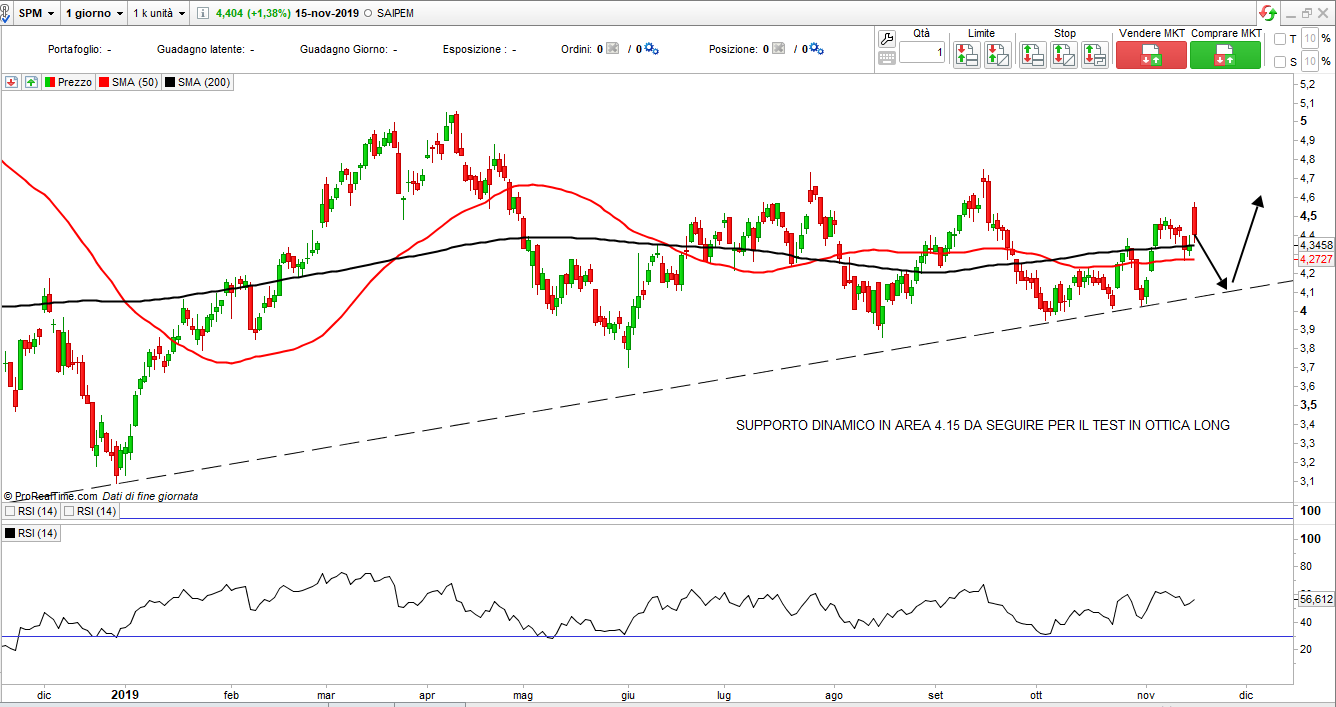This screenshot has width=1336, height=707.
Task: Open the Posizione gear settings icon
Action: pyautogui.click(x=815, y=49)
